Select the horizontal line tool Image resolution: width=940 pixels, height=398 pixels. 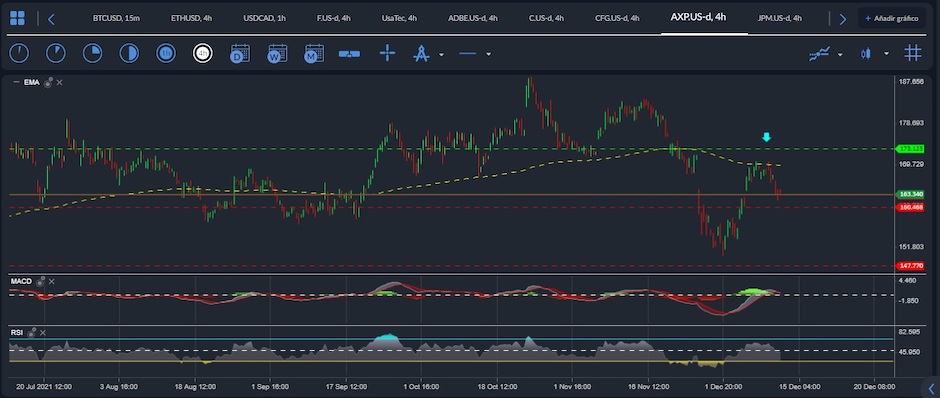click(x=468, y=54)
